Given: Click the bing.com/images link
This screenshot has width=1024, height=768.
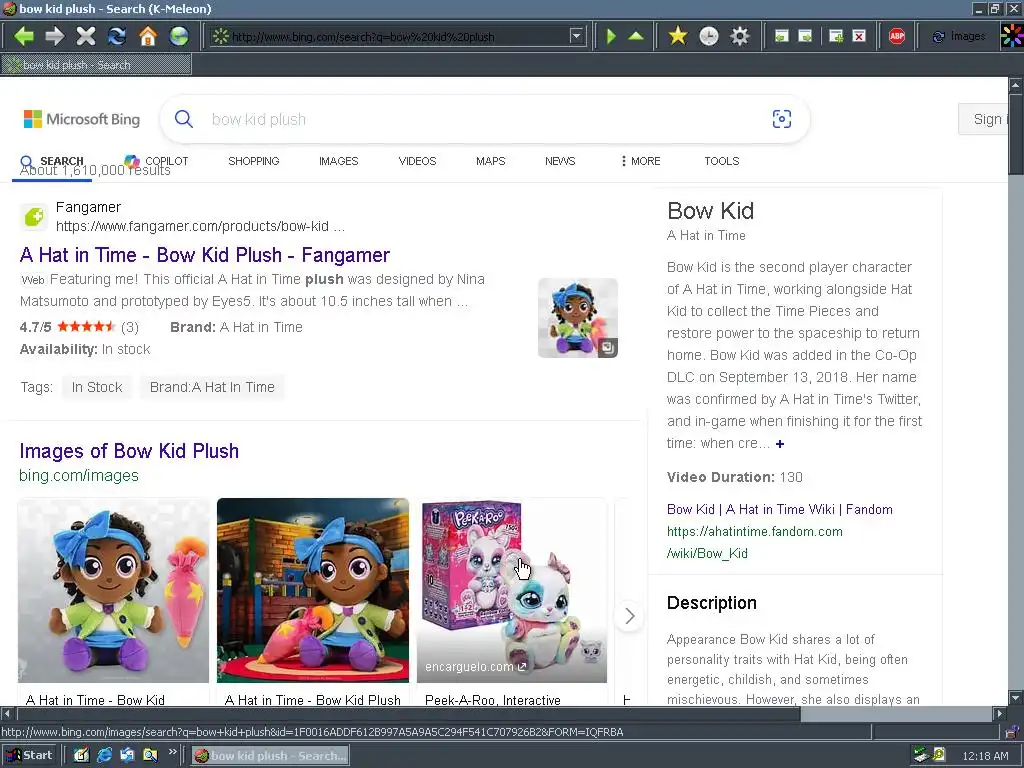Looking at the screenshot, I should [x=78, y=475].
